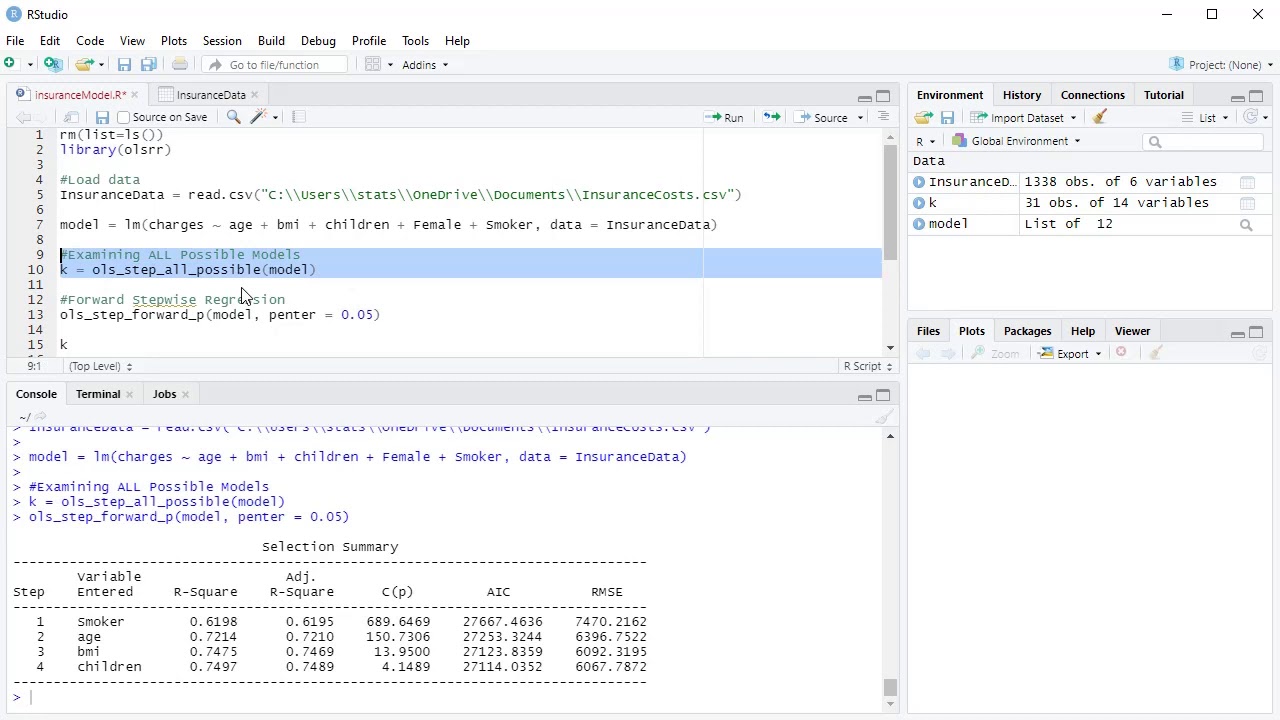View InsuranceData table grid icon
The height and width of the screenshot is (720, 1280).
pos(1247,182)
